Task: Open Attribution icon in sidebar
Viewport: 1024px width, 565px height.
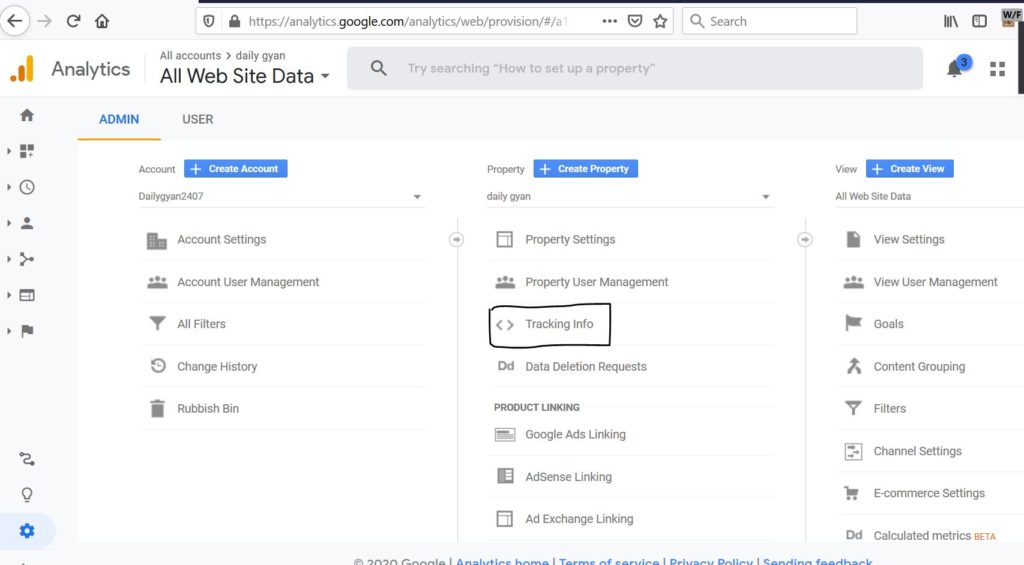Action: click(27, 459)
